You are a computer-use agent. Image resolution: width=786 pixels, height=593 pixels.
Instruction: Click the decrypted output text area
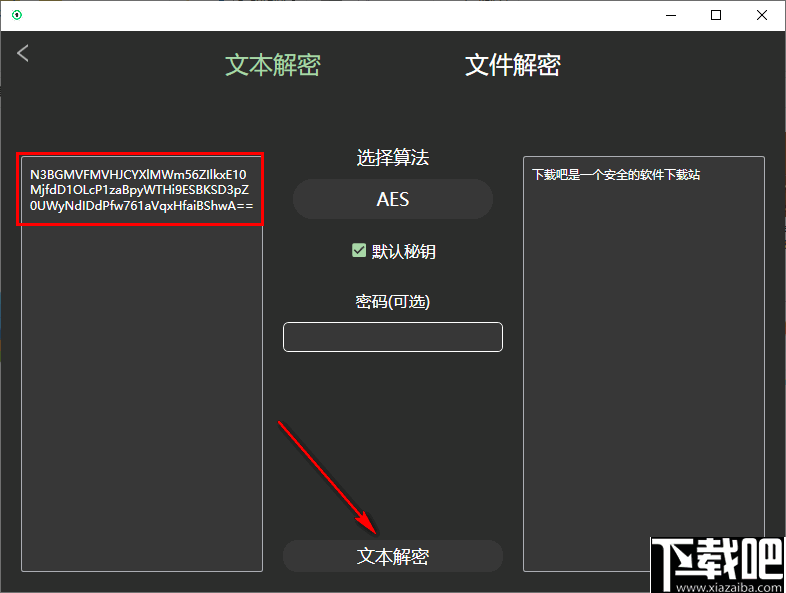tap(644, 364)
